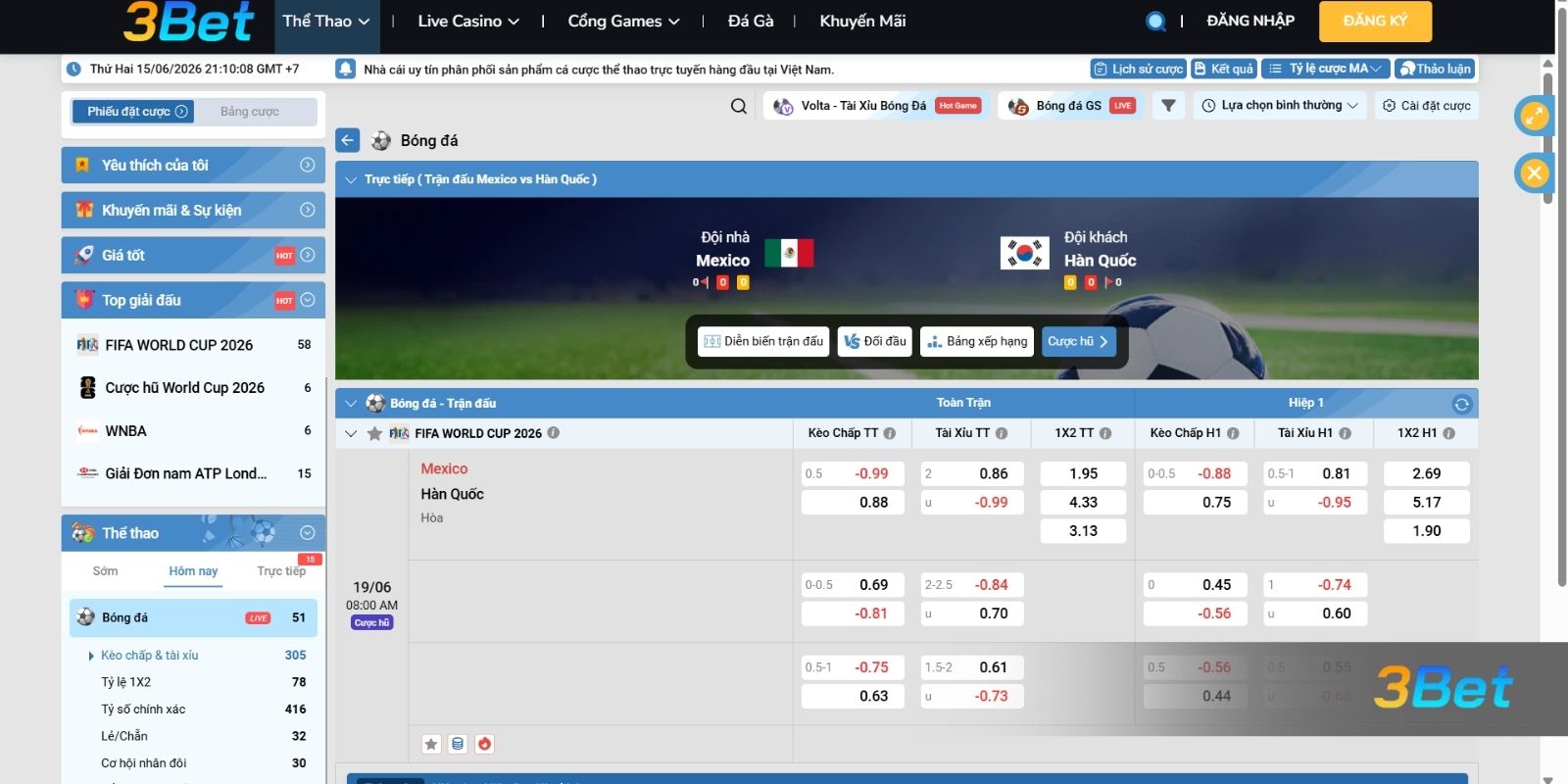Click info icon beside Tài Xỉu TT
1568x784 pixels.
point(1002,433)
